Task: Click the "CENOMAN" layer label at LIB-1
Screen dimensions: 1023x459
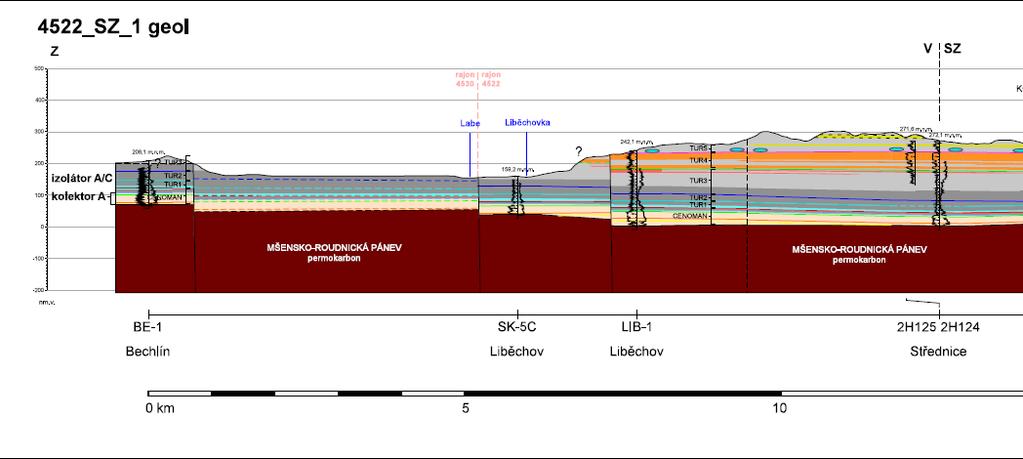Action: [690, 216]
